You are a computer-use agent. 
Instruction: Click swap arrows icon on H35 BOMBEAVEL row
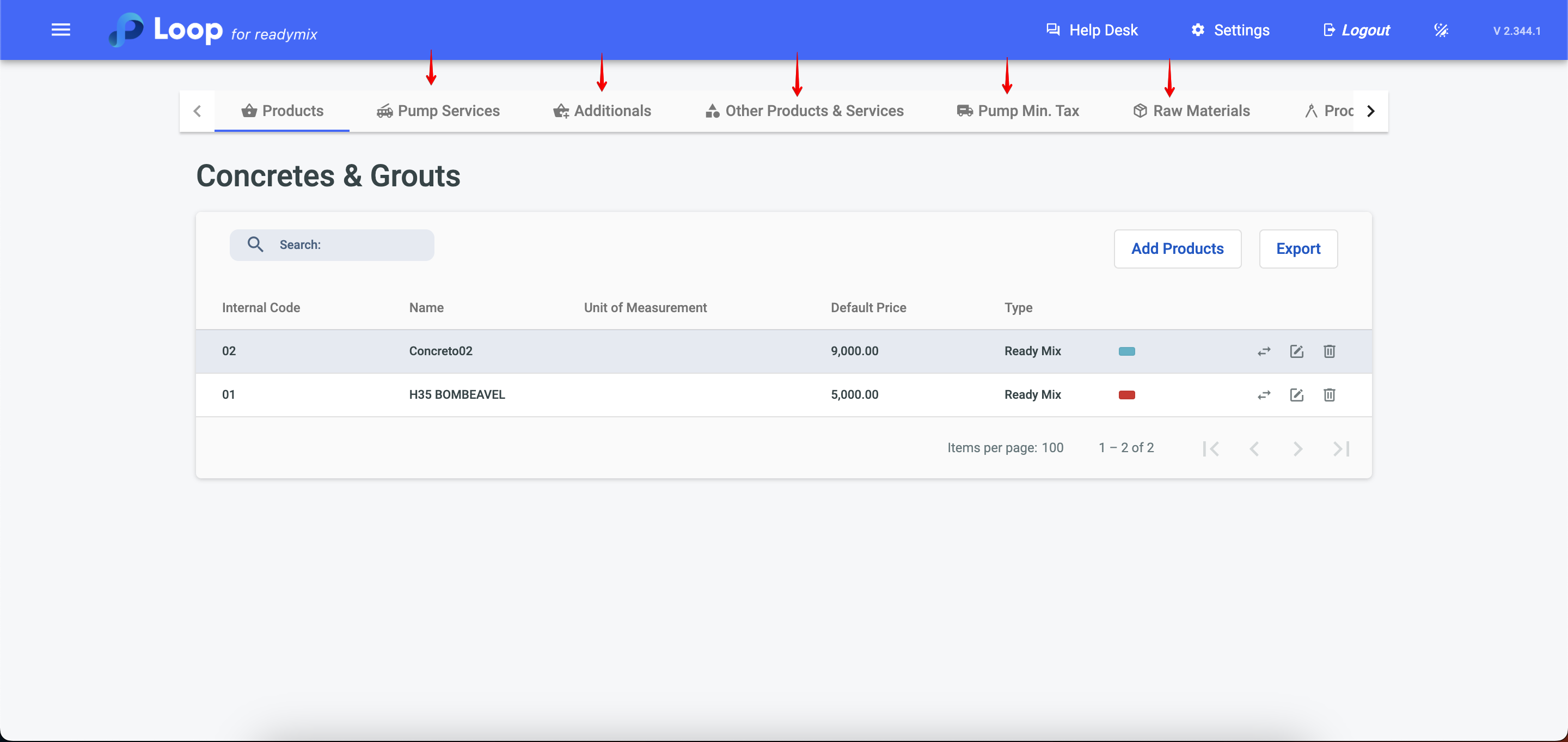point(1264,395)
